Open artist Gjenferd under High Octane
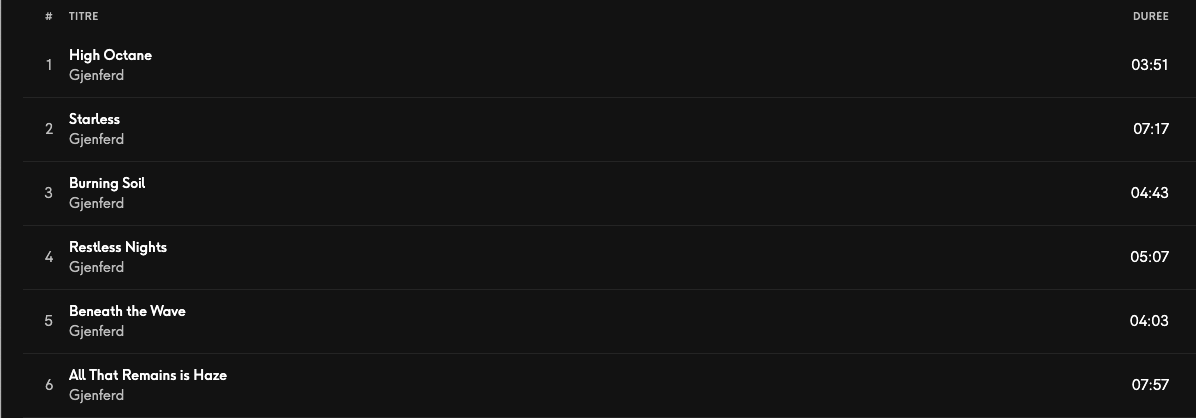Viewport: 1196px width, 418px height. click(x=96, y=76)
